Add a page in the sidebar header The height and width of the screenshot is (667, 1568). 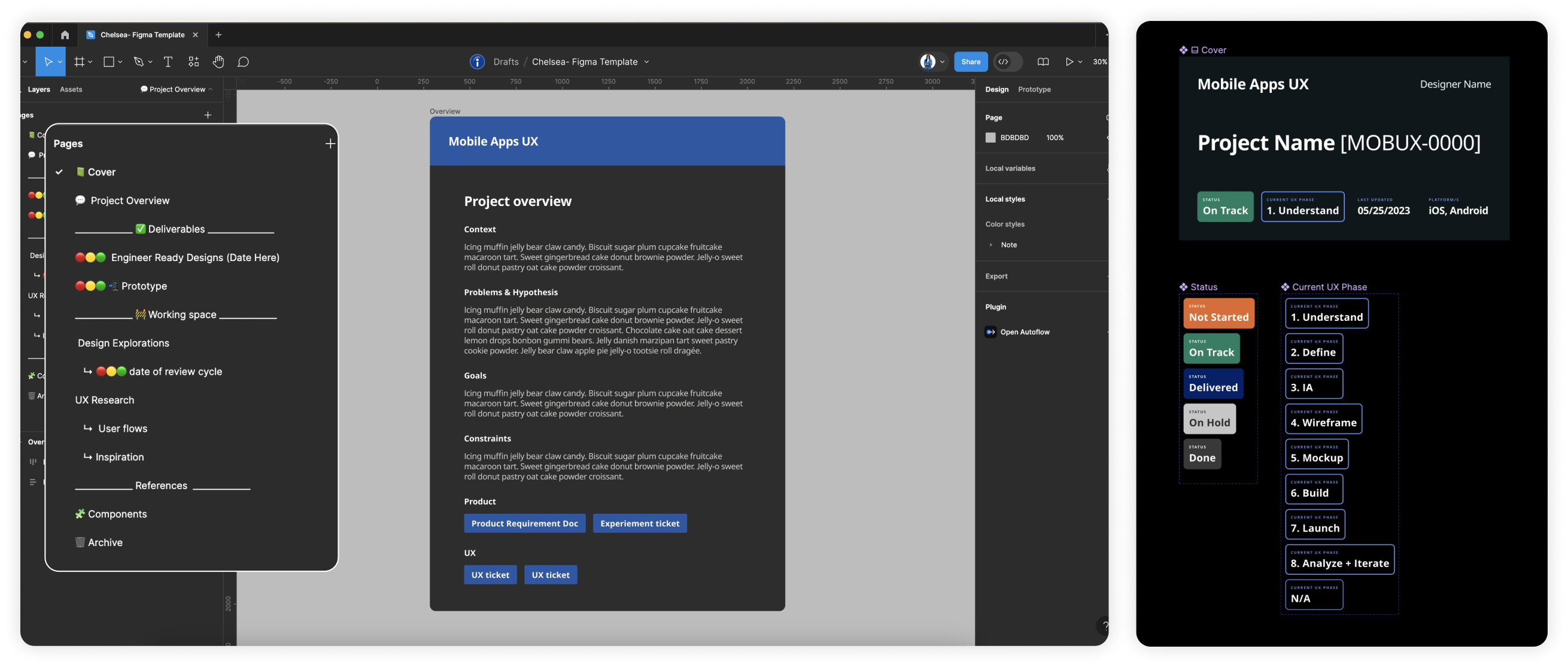(x=208, y=115)
